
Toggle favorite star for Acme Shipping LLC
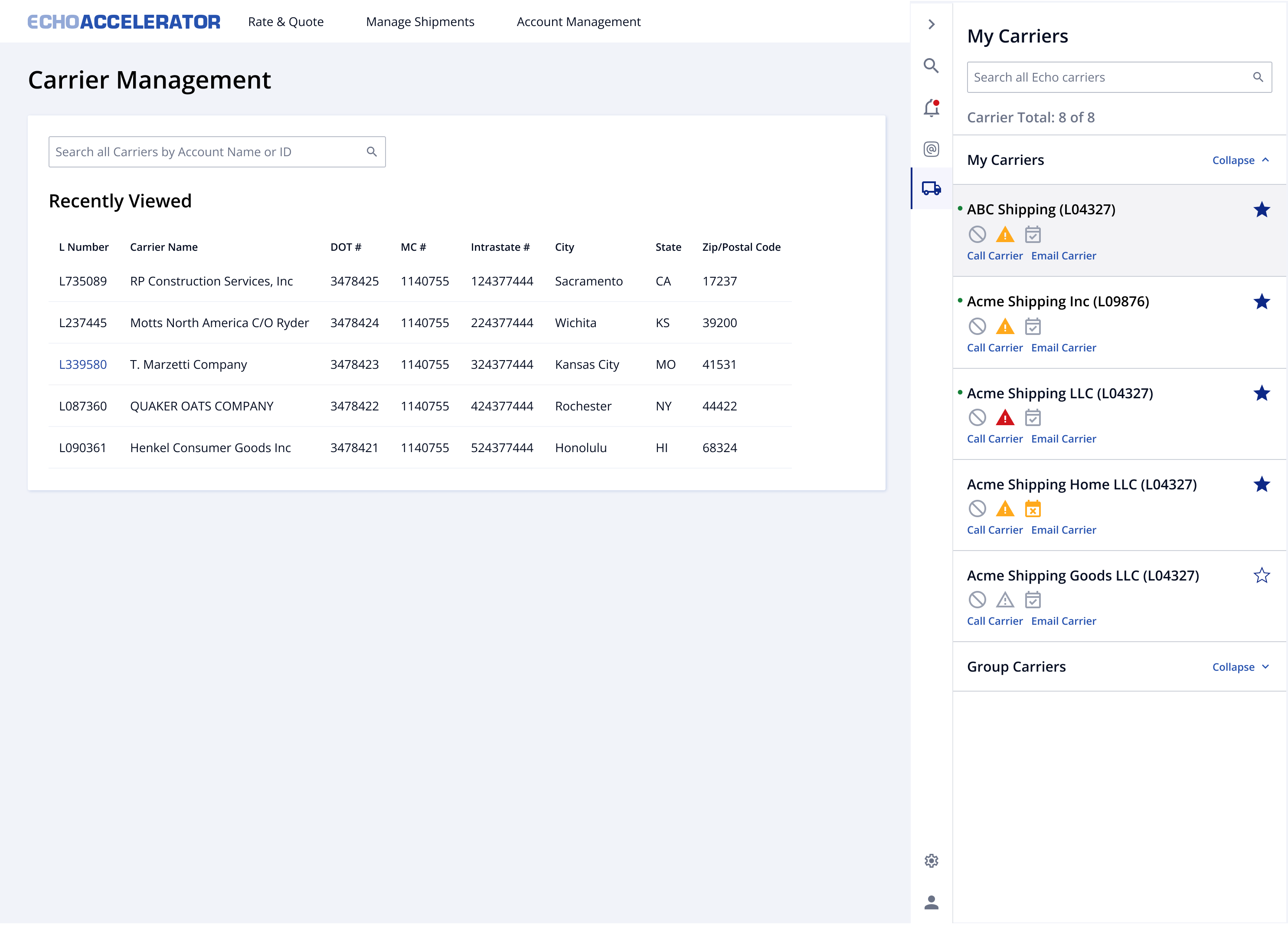[x=1261, y=394]
